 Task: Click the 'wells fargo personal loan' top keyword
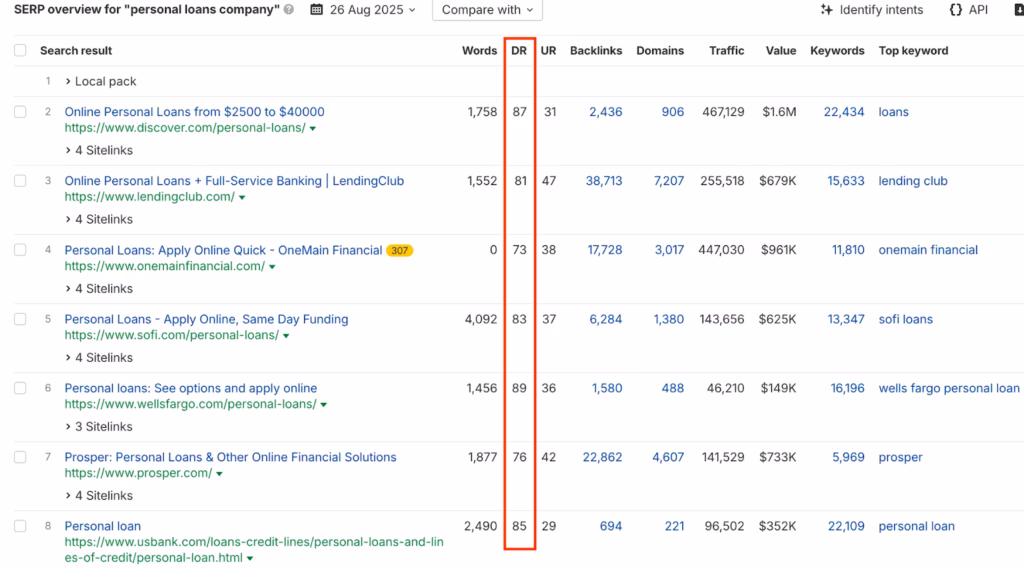click(x=948, y=388)
